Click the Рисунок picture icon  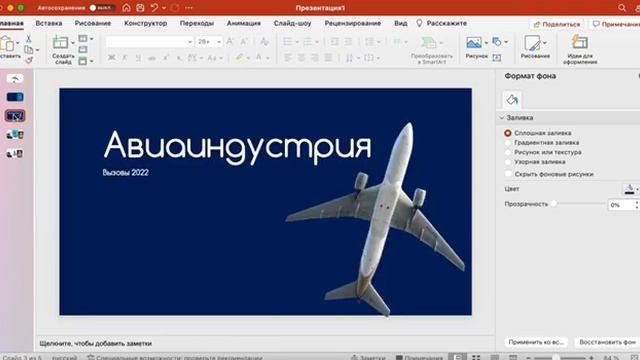click(474, 42)
